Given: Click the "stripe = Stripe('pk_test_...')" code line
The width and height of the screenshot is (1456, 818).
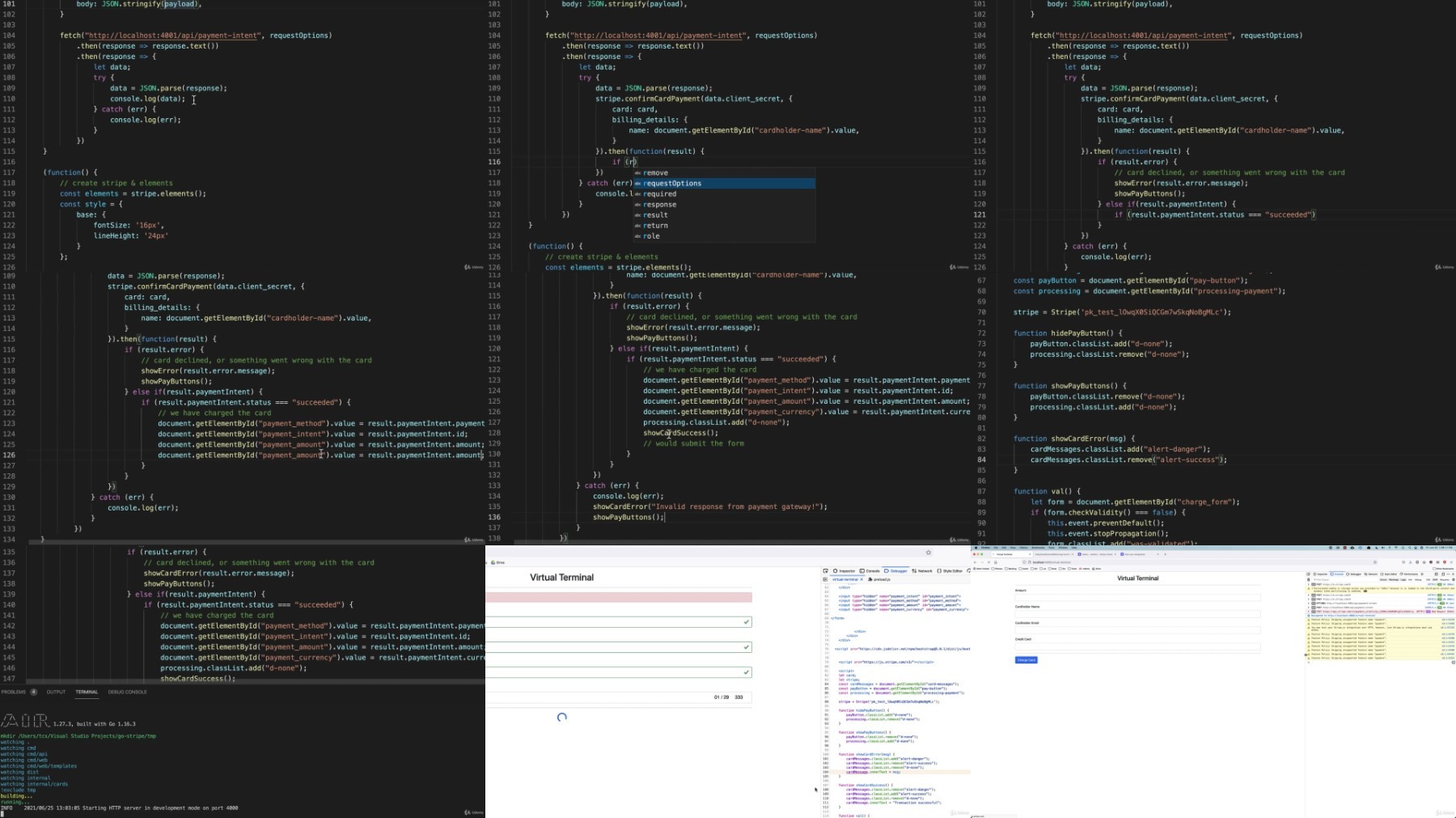Looking at the screenshot, I should [x=1122, y=312].
